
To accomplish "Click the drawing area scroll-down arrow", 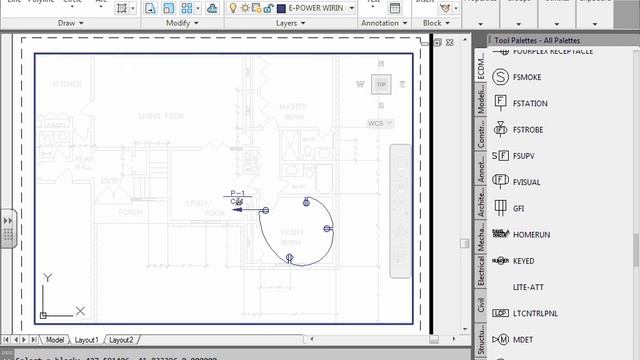I will point(465,329).
